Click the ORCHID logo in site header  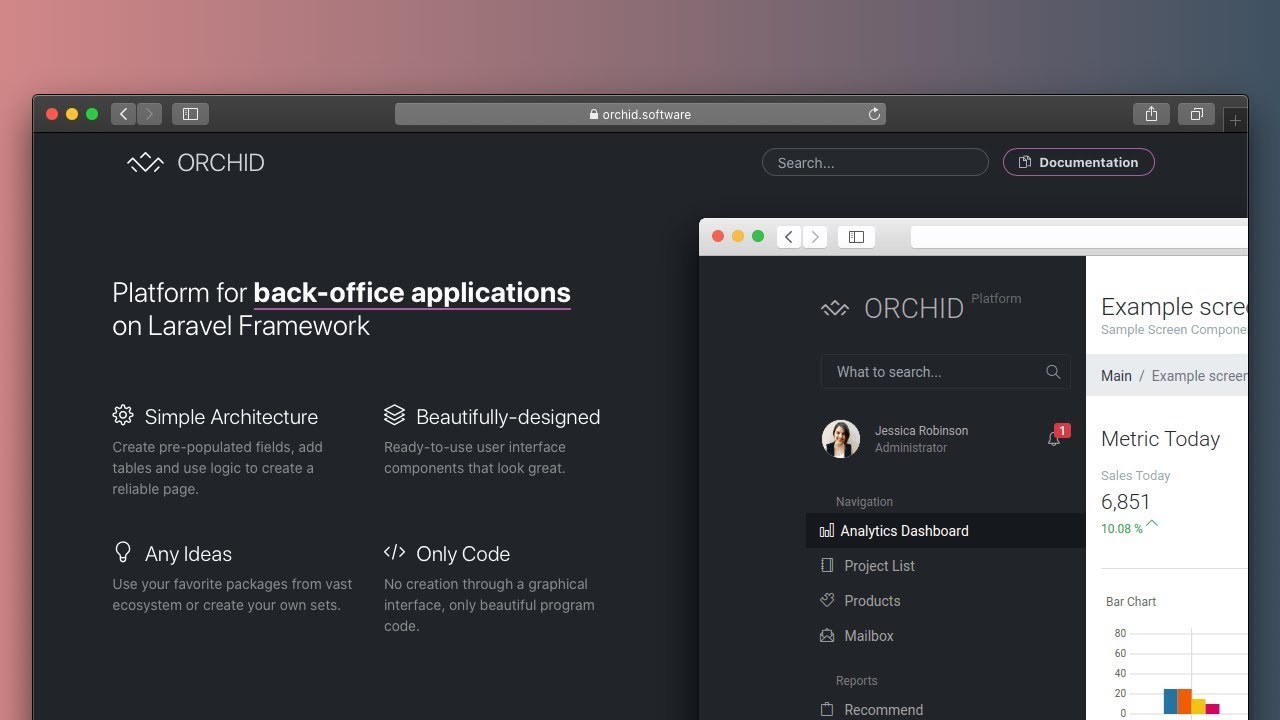[x=196, y=162]
